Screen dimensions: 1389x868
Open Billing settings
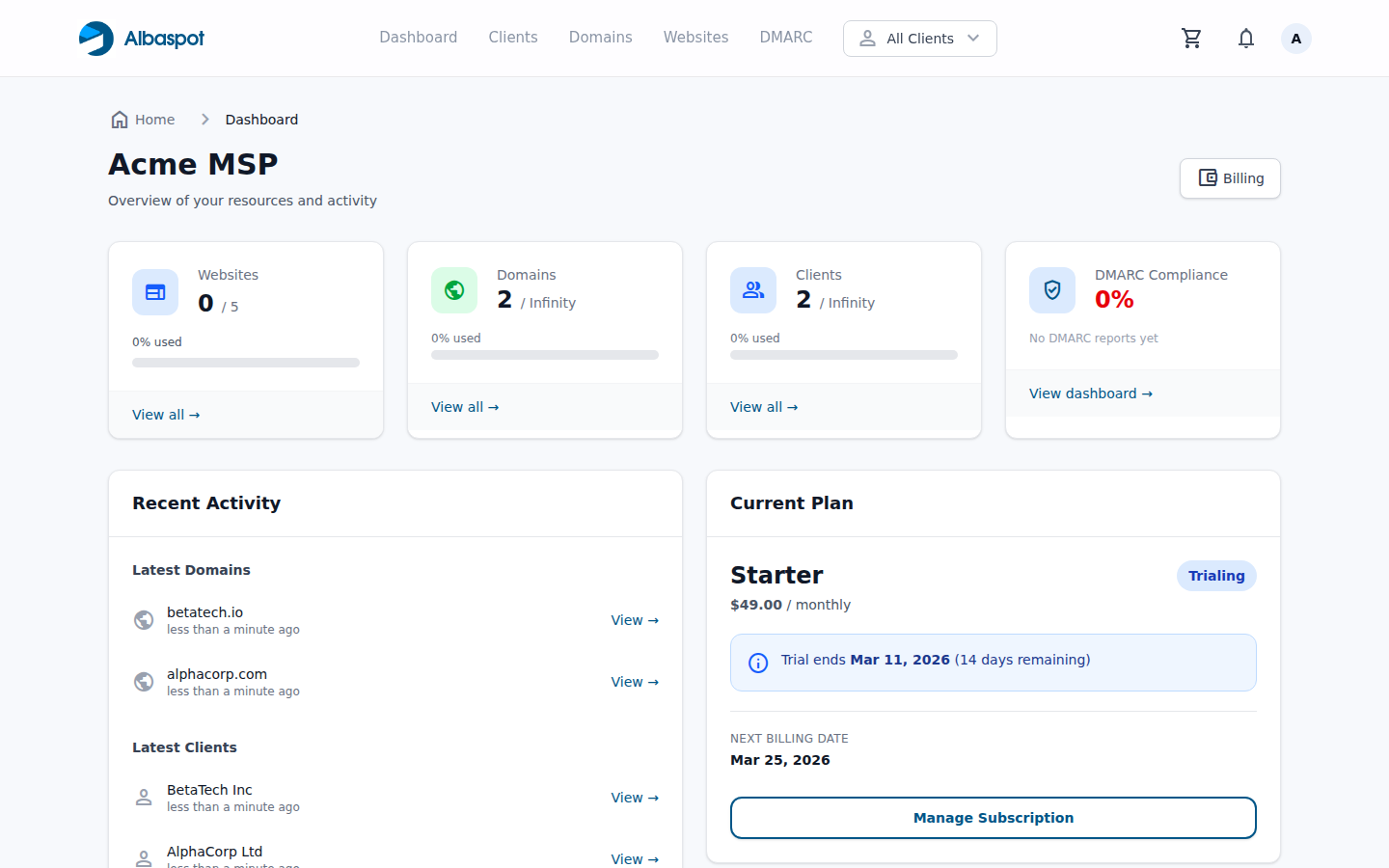(1230, 178)
